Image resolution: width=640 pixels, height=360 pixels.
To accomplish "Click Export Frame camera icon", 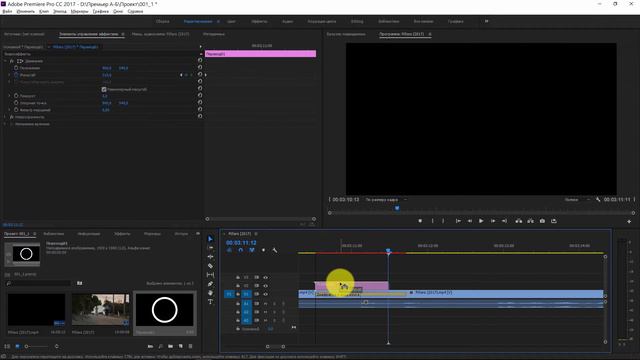I will point(542,221).
